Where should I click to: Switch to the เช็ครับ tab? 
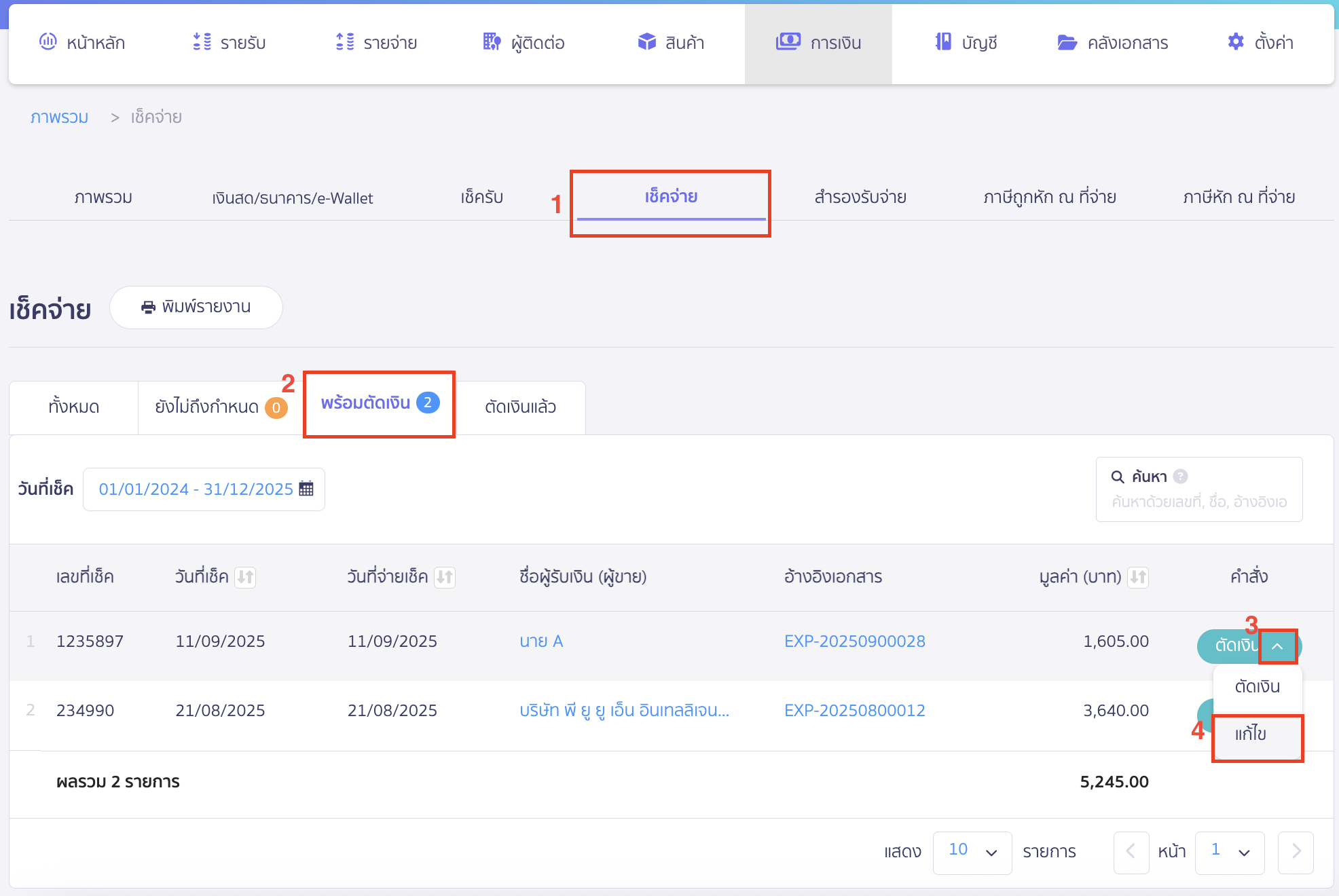[481, 198]
